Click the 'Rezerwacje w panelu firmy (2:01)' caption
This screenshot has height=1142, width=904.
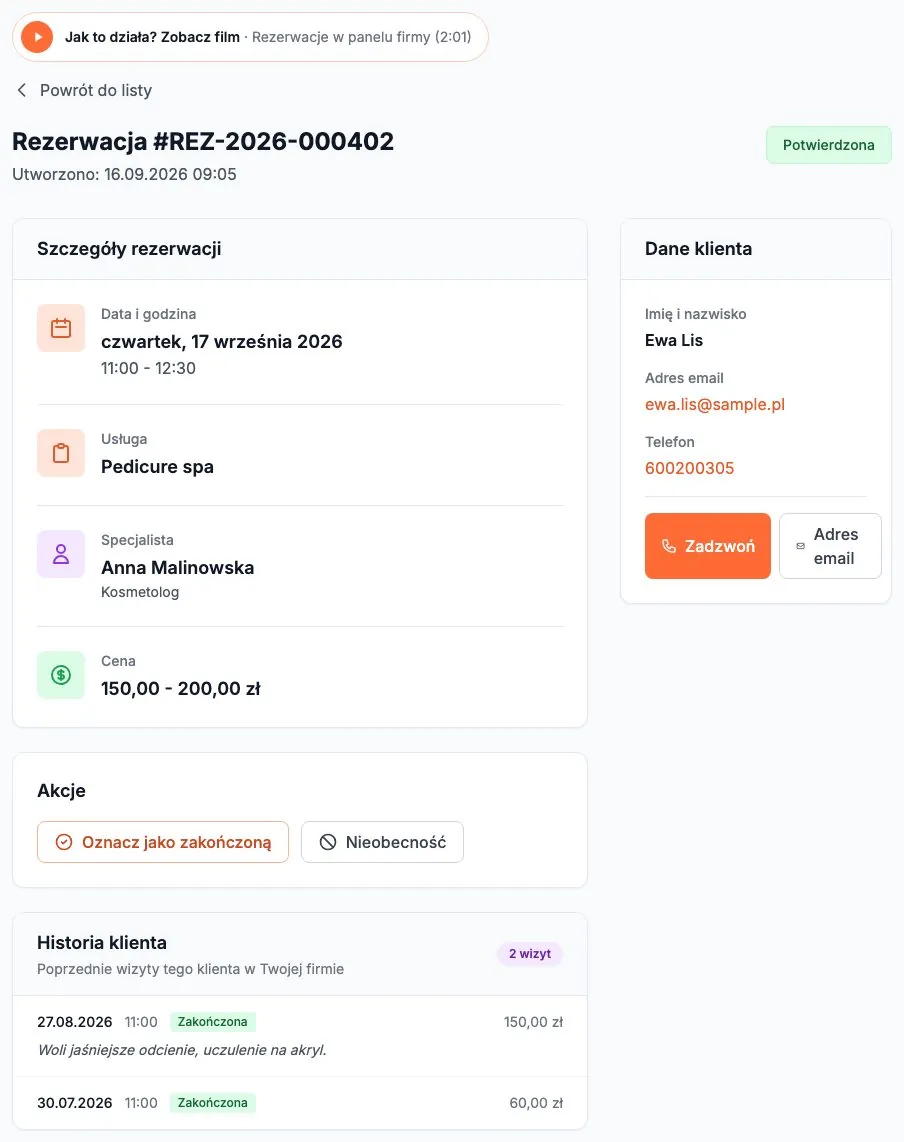[361, 37]
